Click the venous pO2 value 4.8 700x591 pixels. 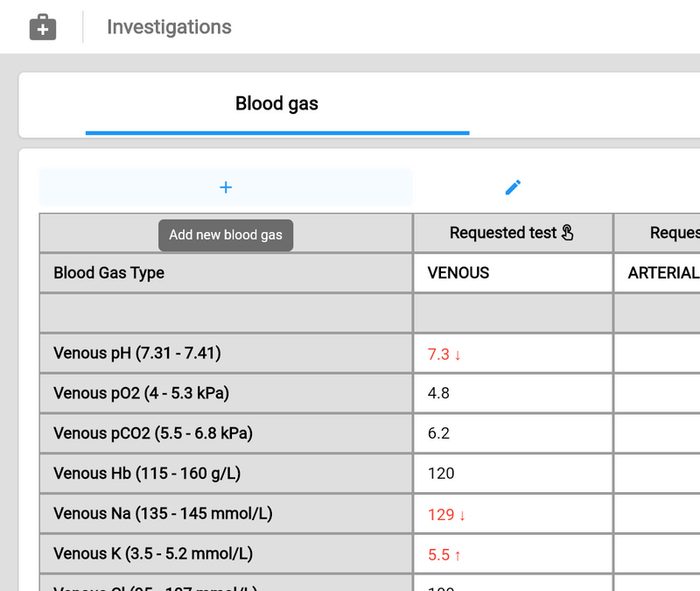[439, 393]
